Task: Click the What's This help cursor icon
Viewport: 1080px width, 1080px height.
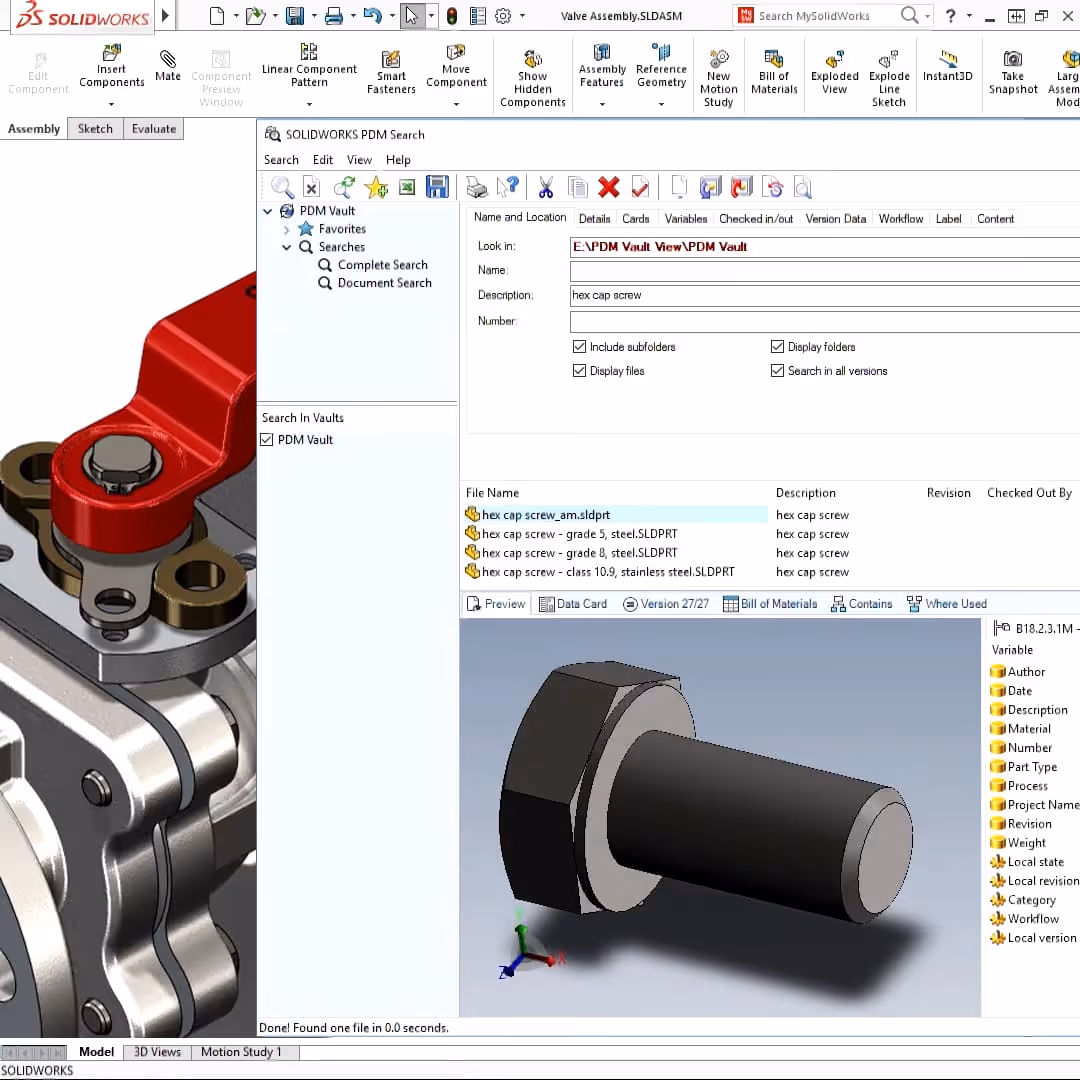Action: [x=508, y=186]
